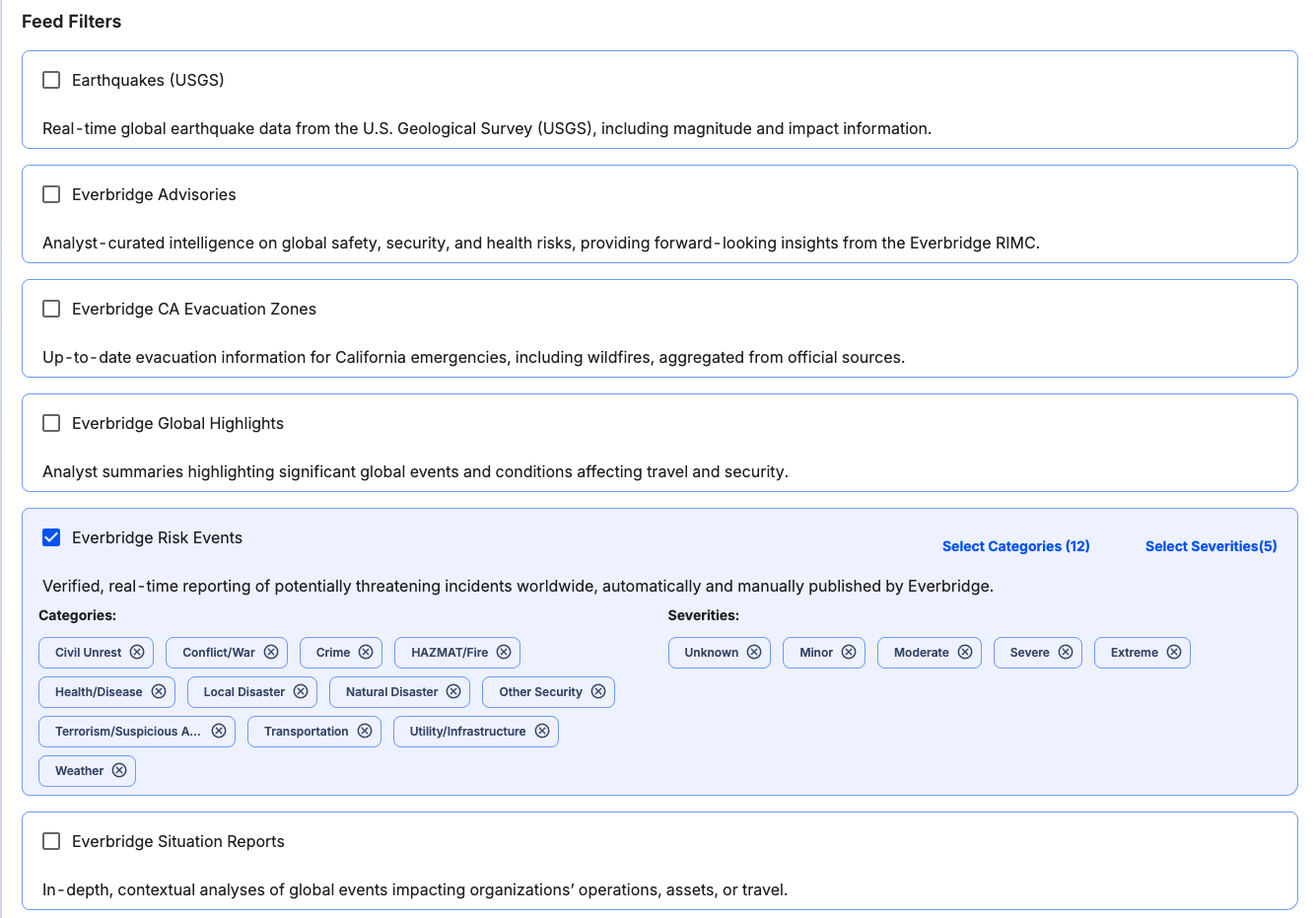Remove the Moderate severity chip

(x=965, y=652)
